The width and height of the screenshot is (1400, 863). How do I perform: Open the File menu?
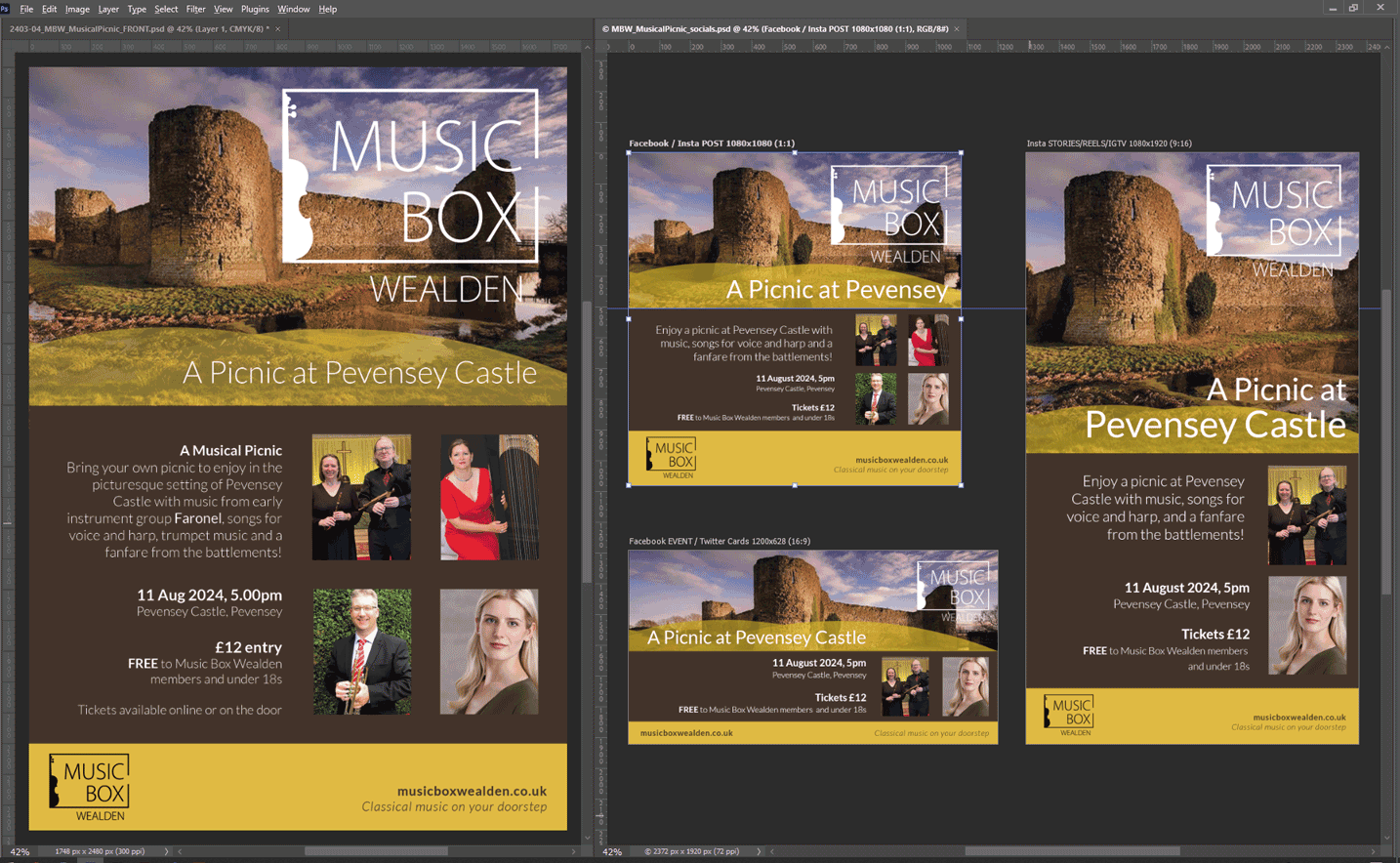coord(26,9)
